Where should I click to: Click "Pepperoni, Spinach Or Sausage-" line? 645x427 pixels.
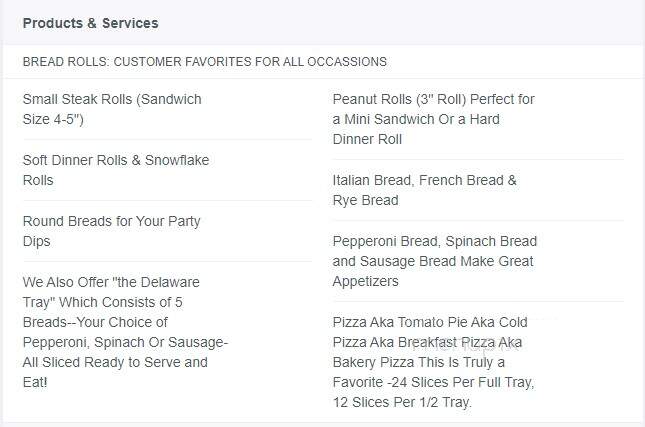pos(125,342)
